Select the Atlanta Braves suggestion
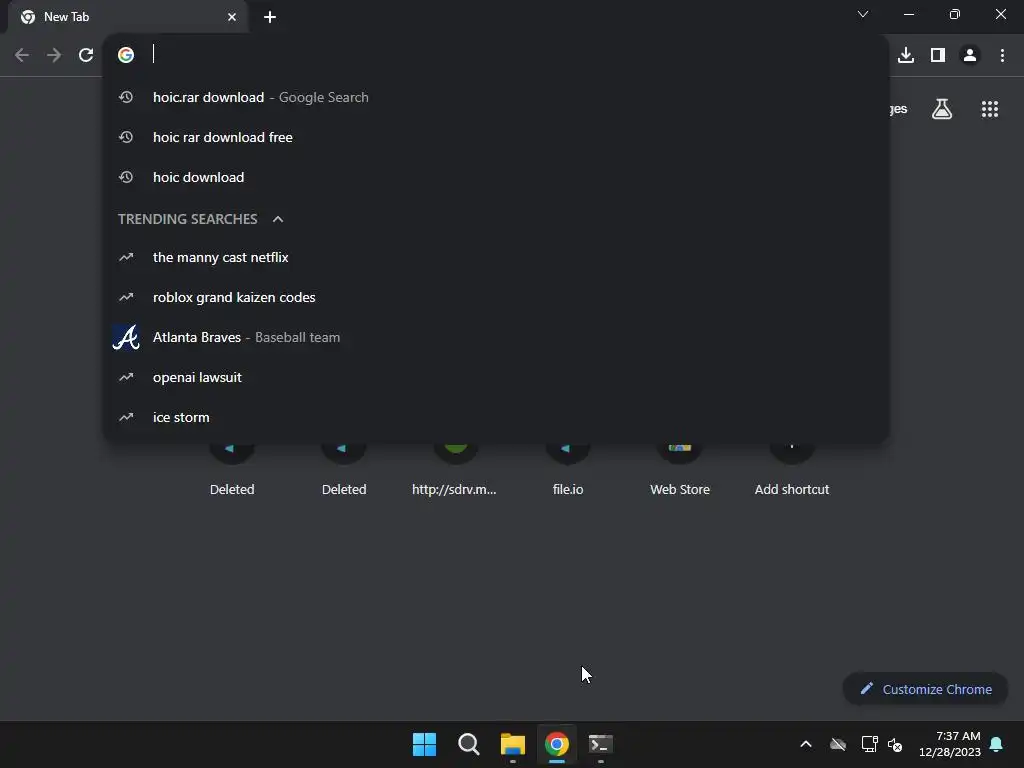The width and height of the screenshot is (1024, 768). (496, 337)
